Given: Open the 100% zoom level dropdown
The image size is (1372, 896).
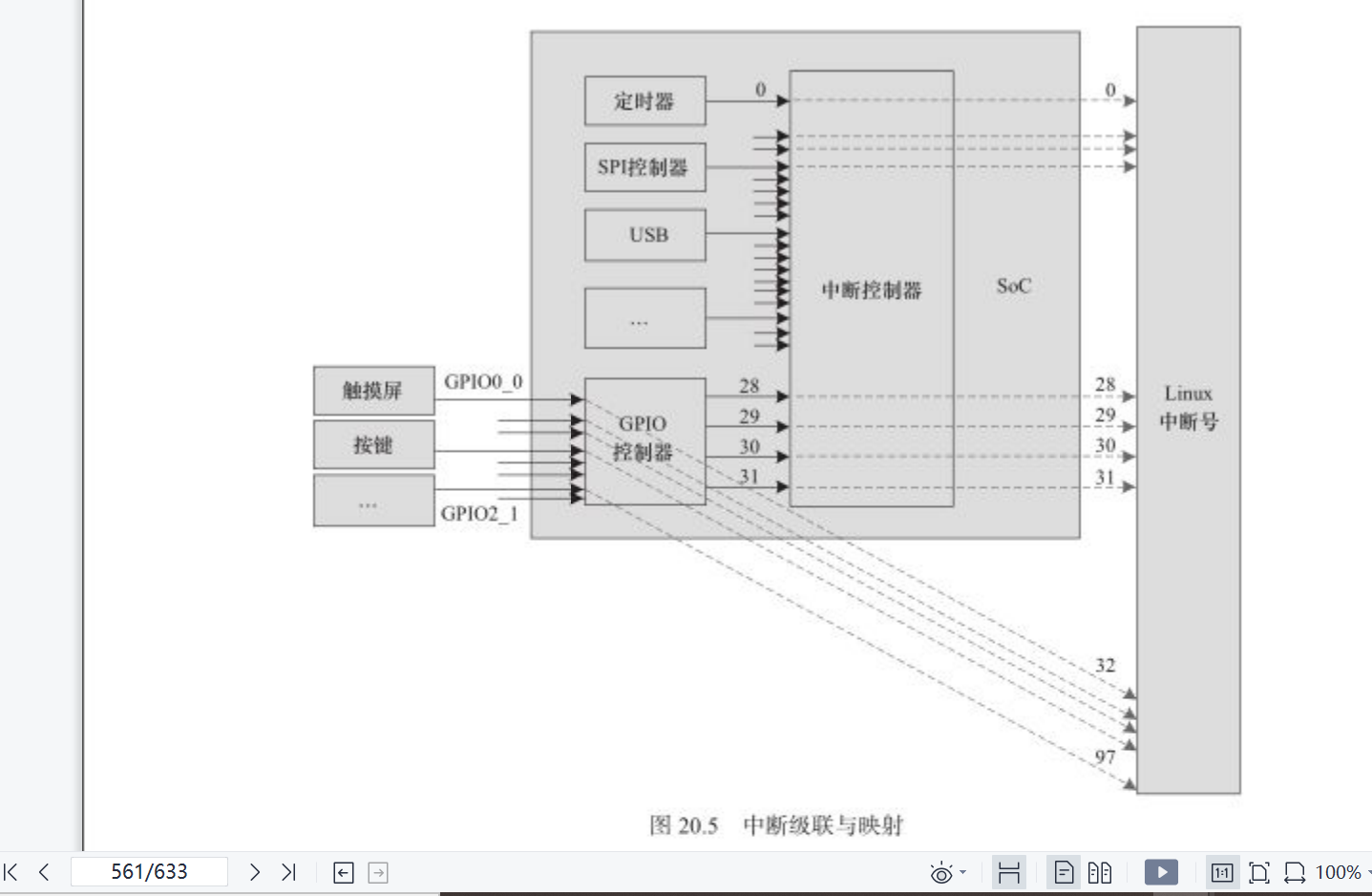Looking at the screenshot, I should tap(1342, 872).
